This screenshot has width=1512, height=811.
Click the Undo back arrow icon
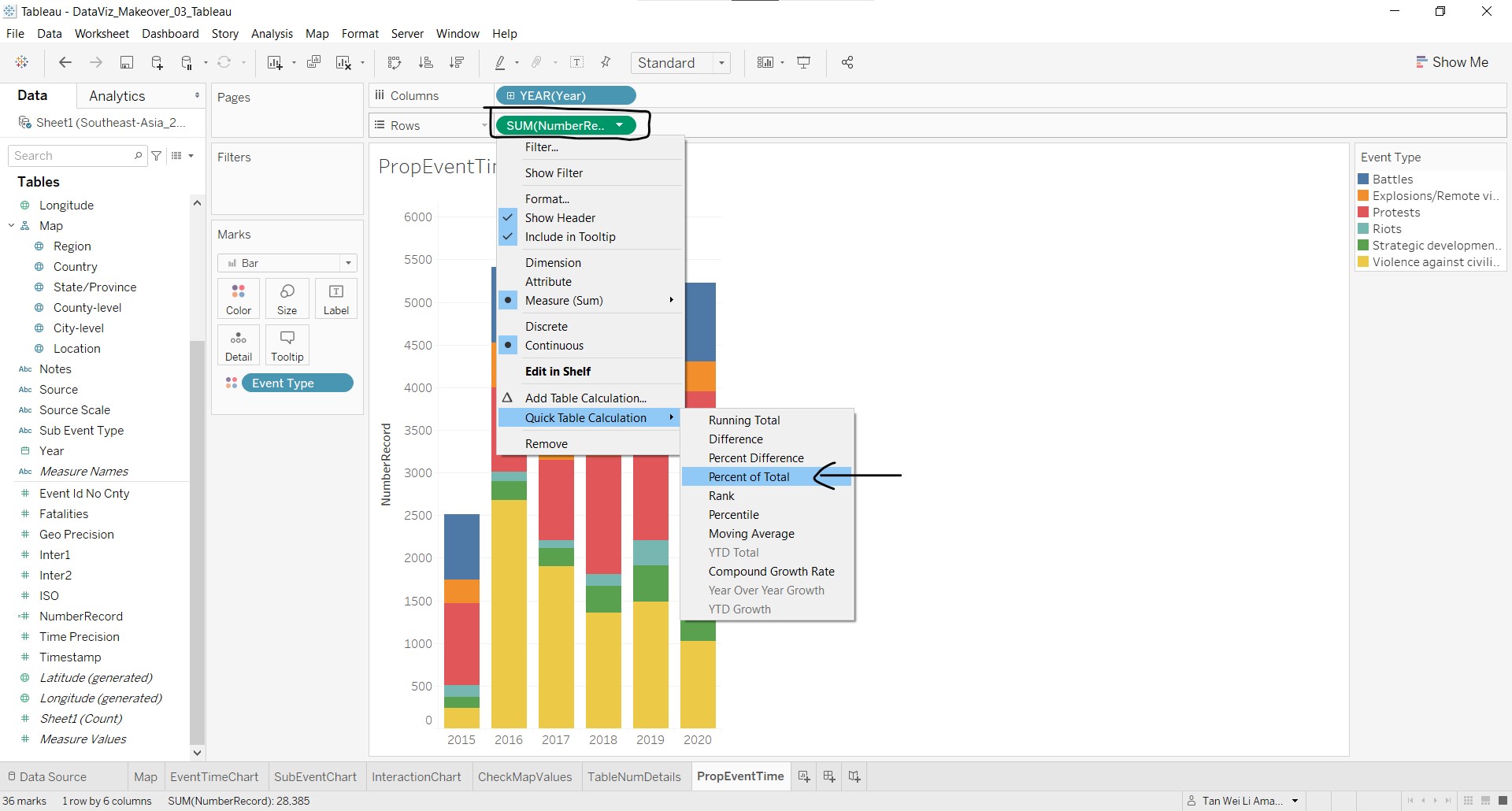(x=65, y=63)
